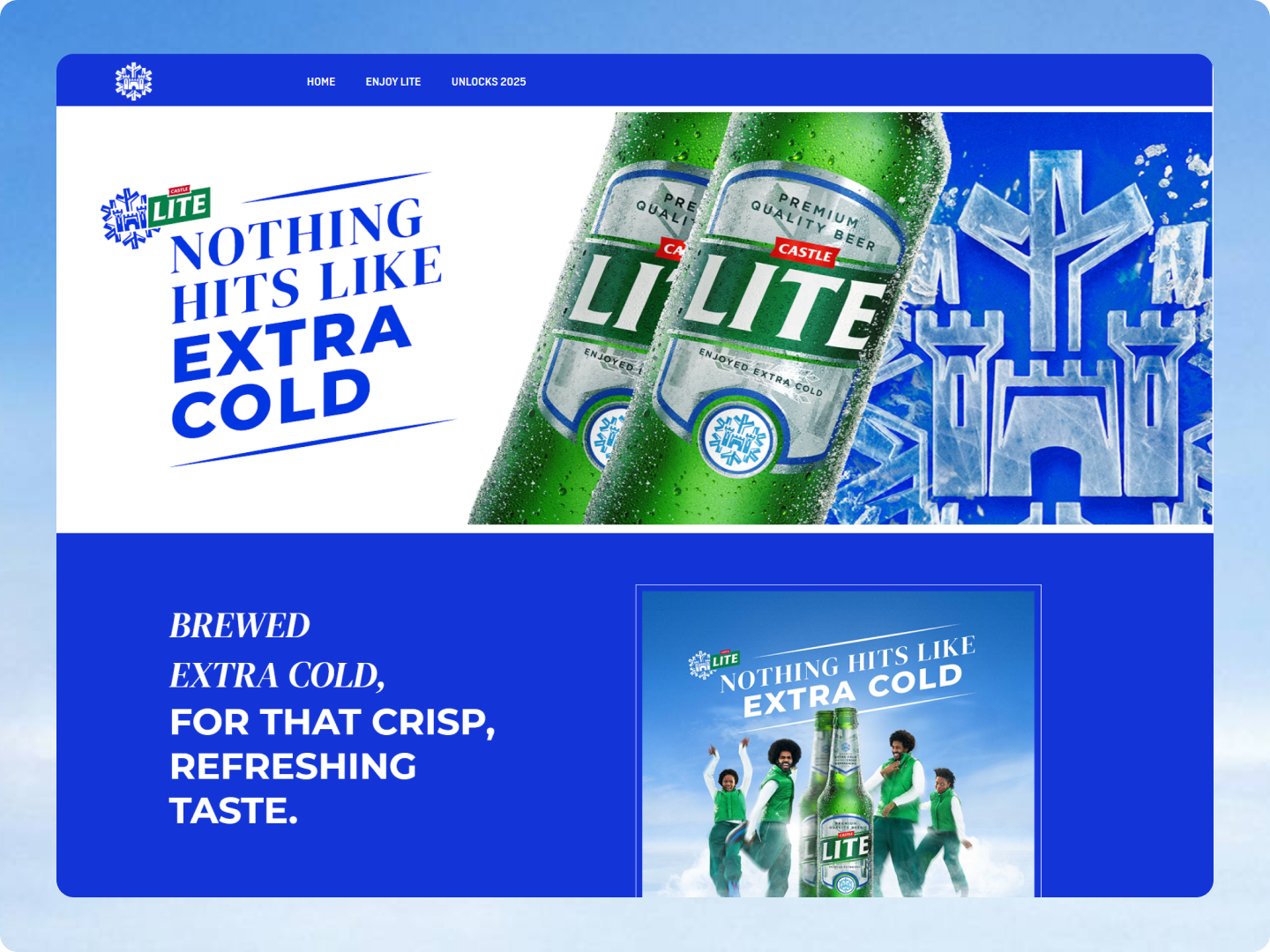This screenshot has height=952, width=1270.
Task: Select the 'Nothing Hits Like Extra Cold' hero headline
Action: coord(304,316)
